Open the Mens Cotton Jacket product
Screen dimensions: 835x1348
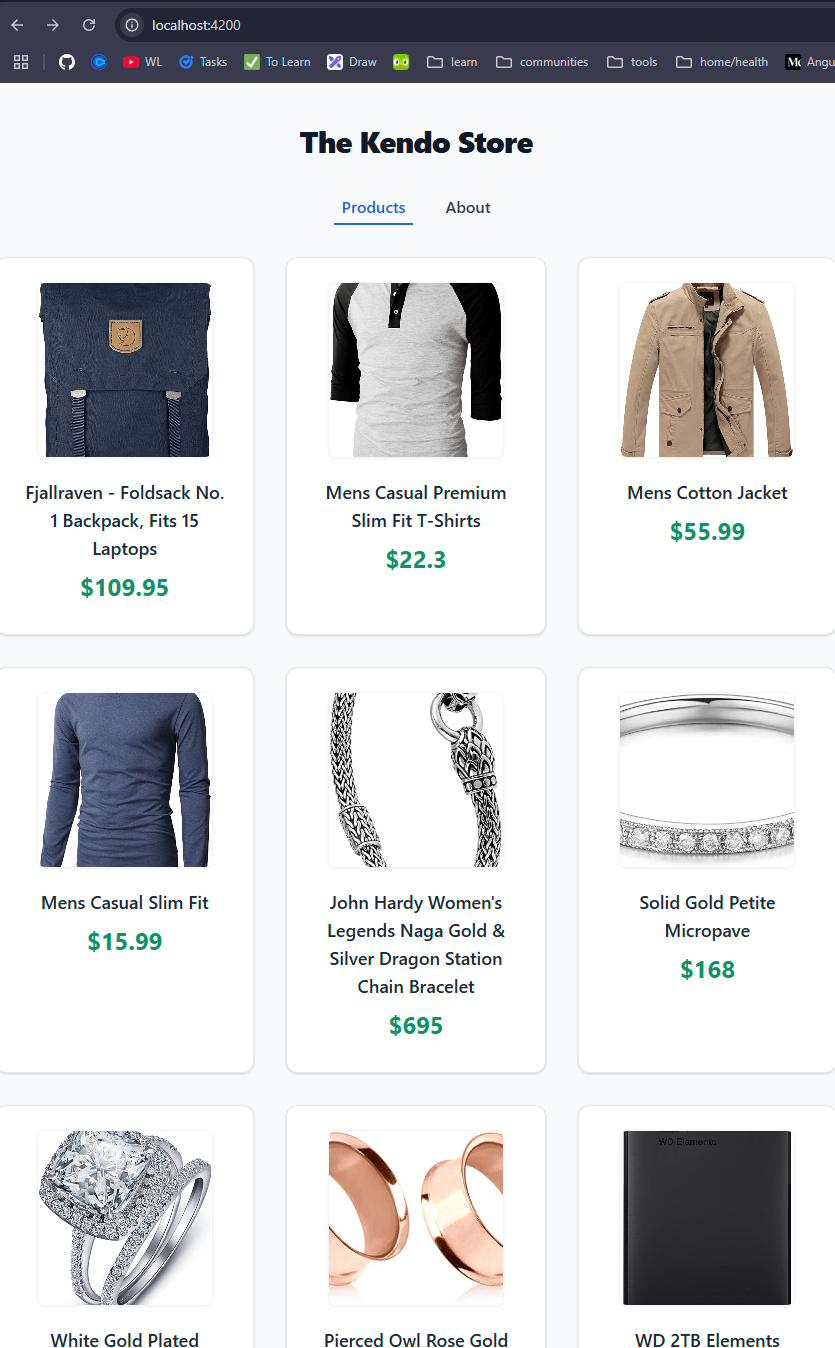tap(707, 492)
